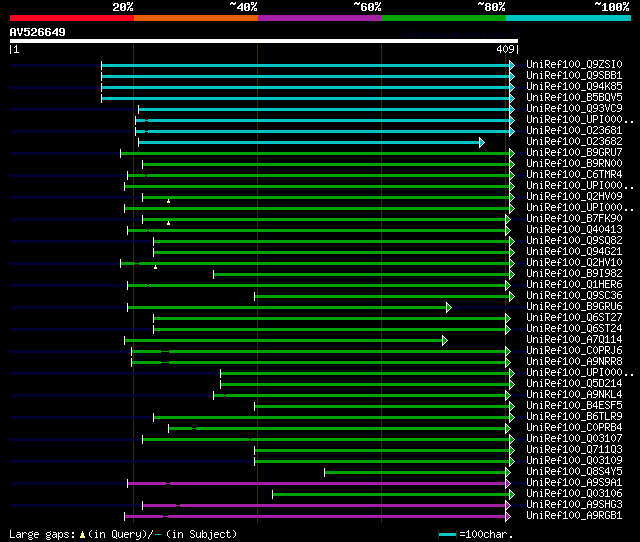Click the cyan arrowhead ending the Q9ZSI0 alignment
The height and width of the screenshot is (542, 640).
coord(512,65)
